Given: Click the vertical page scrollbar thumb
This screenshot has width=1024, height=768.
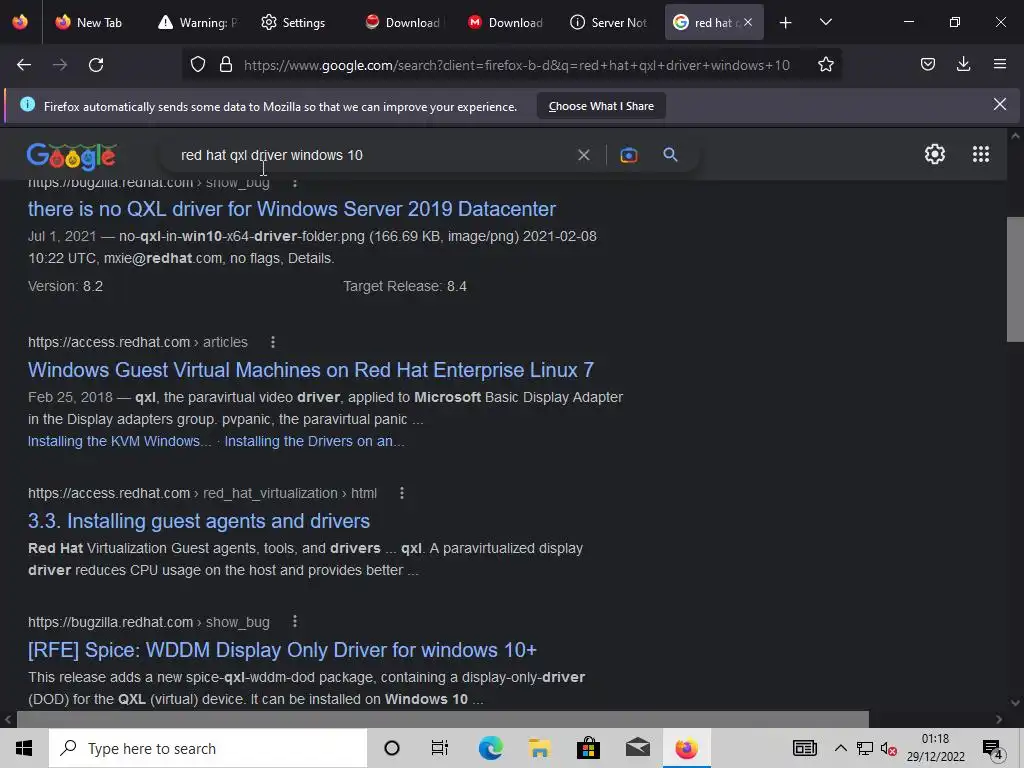Looking at the screenshot, I should 1015,280.
